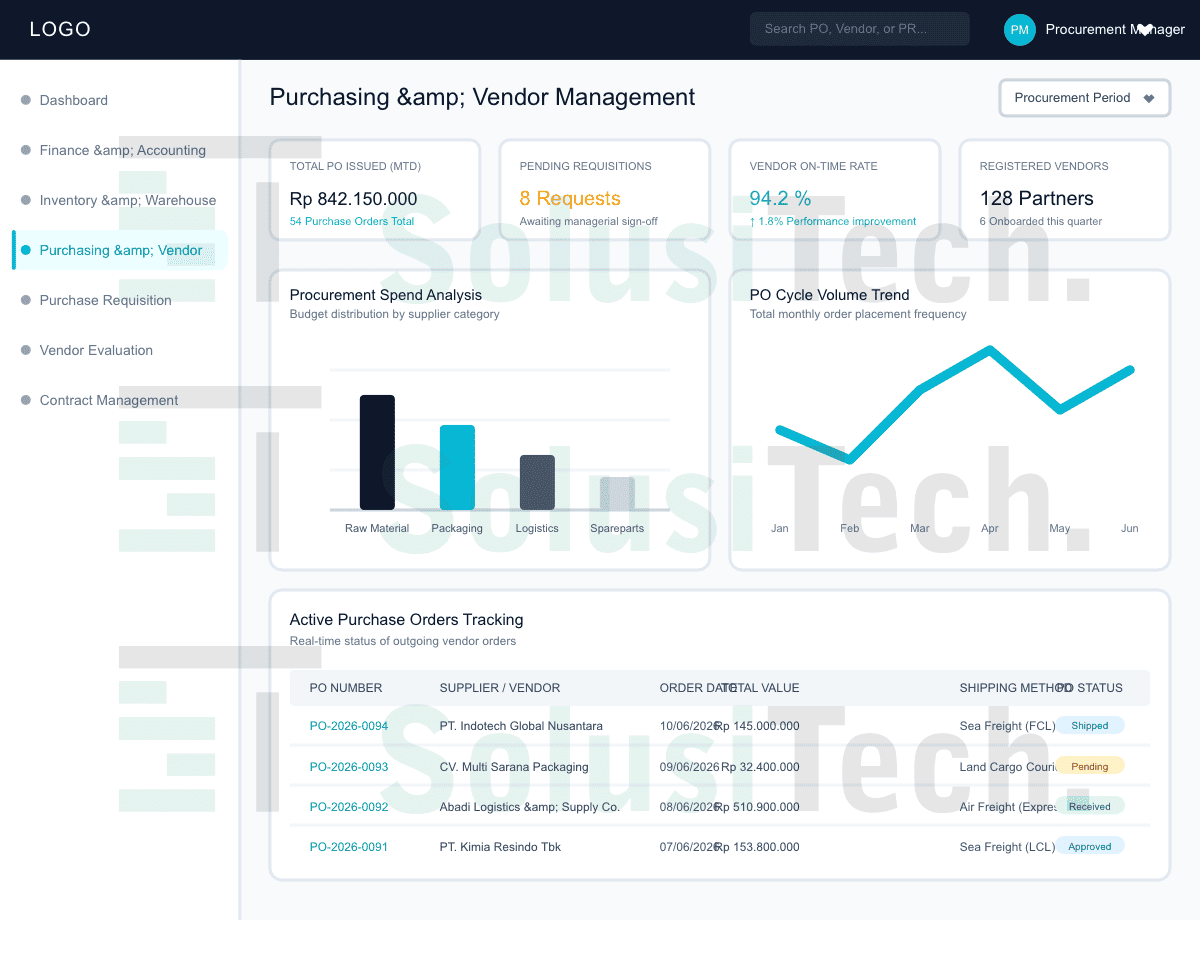This screenshot has height=960, width=1200.
Task: Click the PO Cycle Volume Trend title
Action: tap(830, 295)
